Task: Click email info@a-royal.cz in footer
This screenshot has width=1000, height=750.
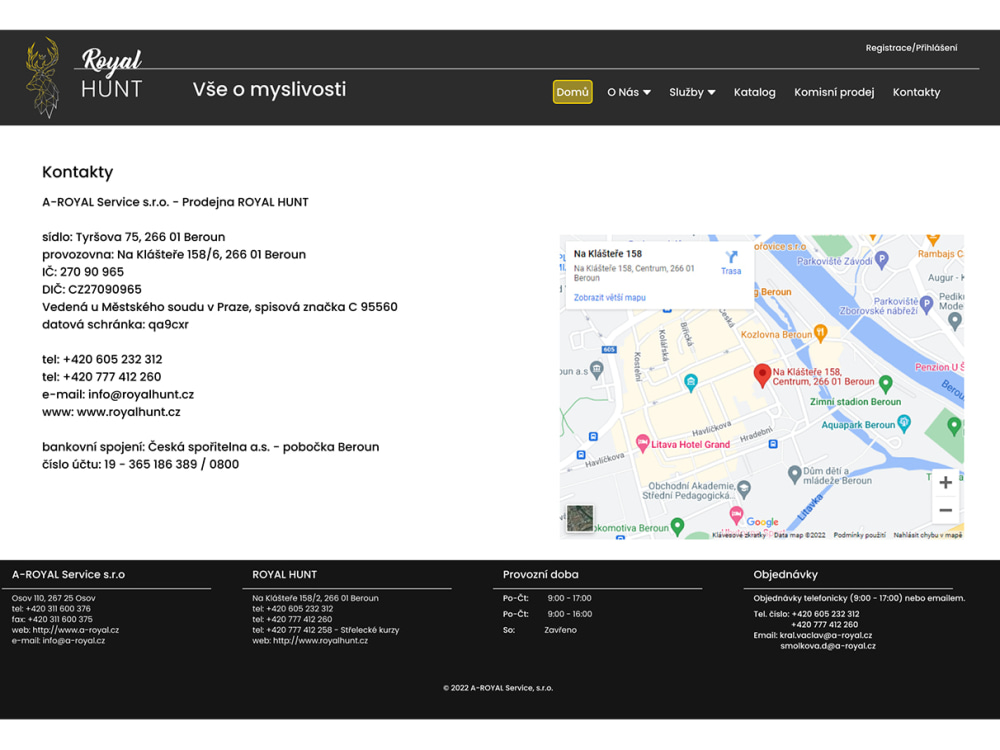Action: point(73,640)
